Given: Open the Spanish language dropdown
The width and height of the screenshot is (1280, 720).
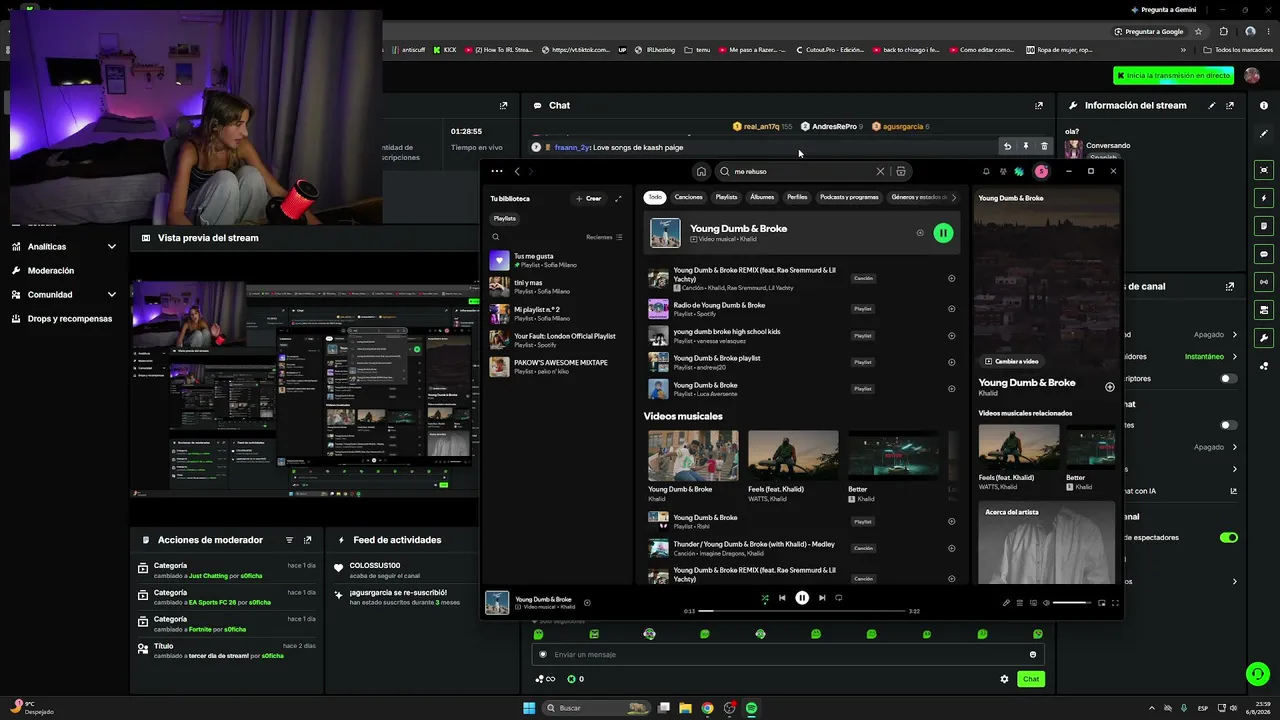Looking at the screenshot, I should [x=1103, y=157].
